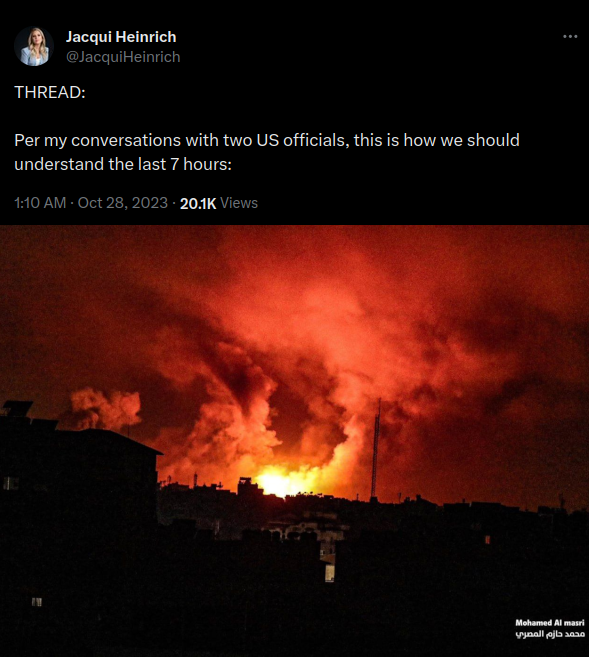The image size is (589, 657).
Task: Click the Mohamed Al masri watermark
Action: 550,623
